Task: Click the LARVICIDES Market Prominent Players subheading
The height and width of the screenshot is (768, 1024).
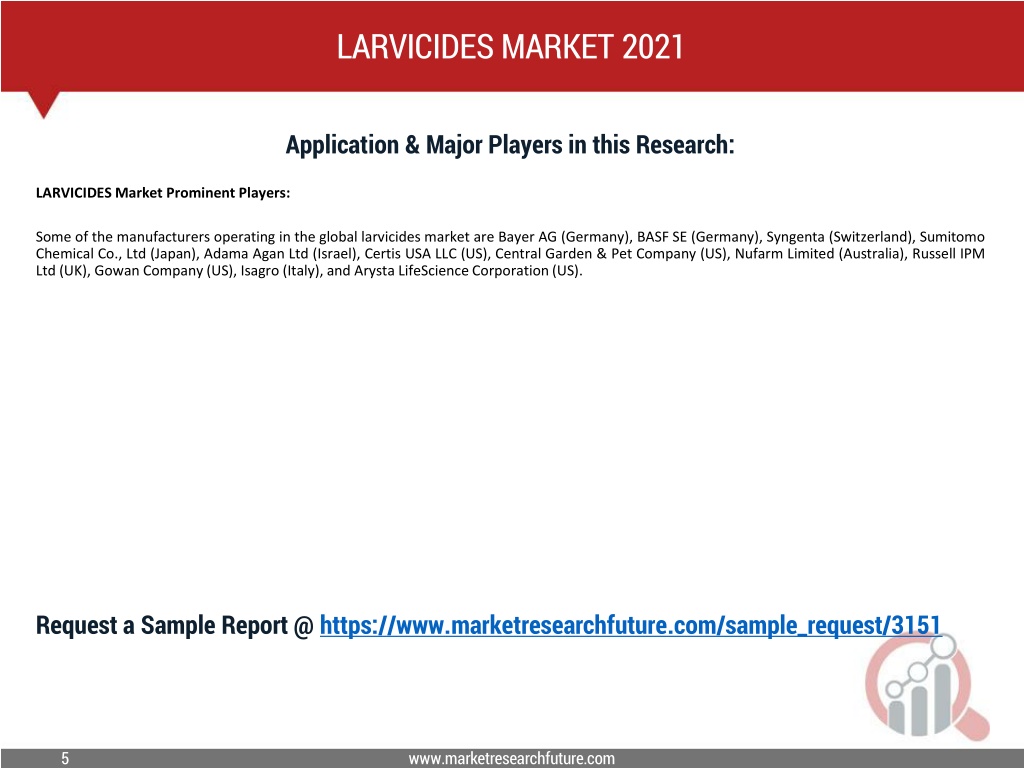Action: pos(163,193)
